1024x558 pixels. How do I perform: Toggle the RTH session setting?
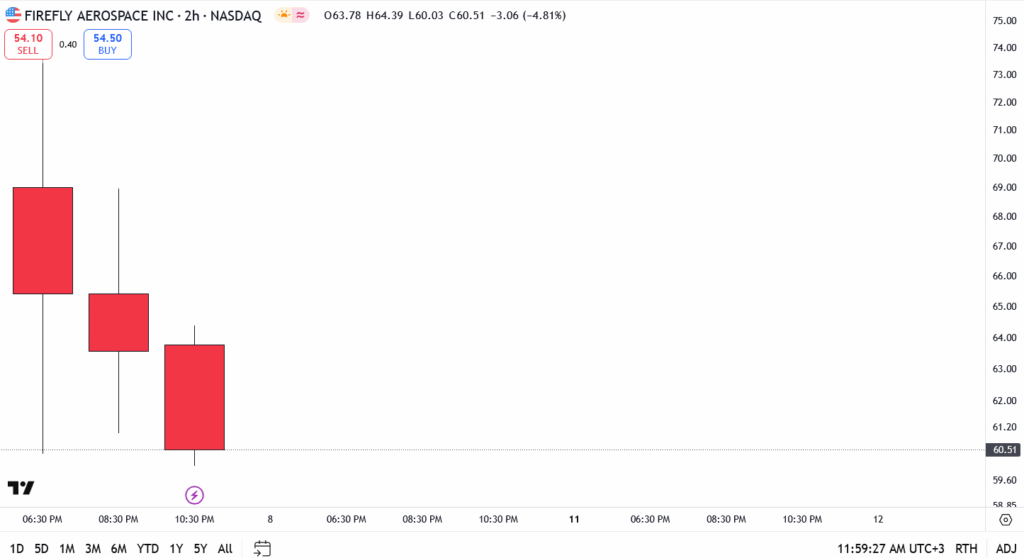point(966,548)
